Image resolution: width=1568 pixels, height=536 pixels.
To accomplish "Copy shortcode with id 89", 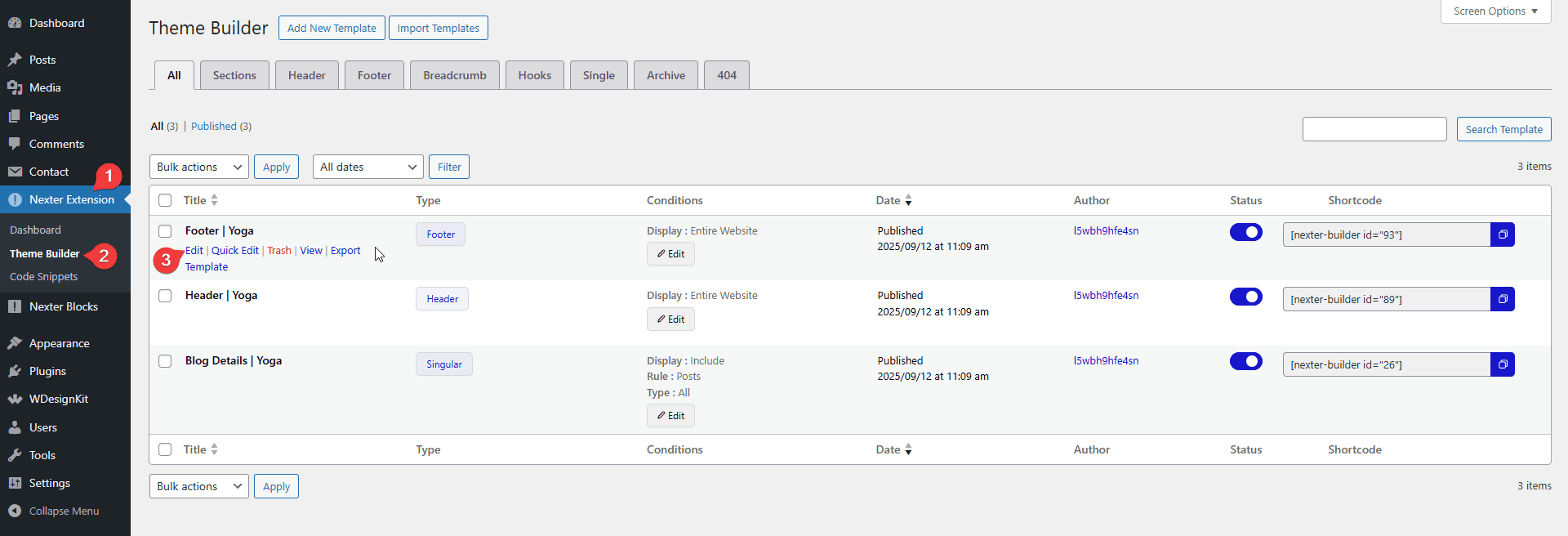I will point(1502,299).
